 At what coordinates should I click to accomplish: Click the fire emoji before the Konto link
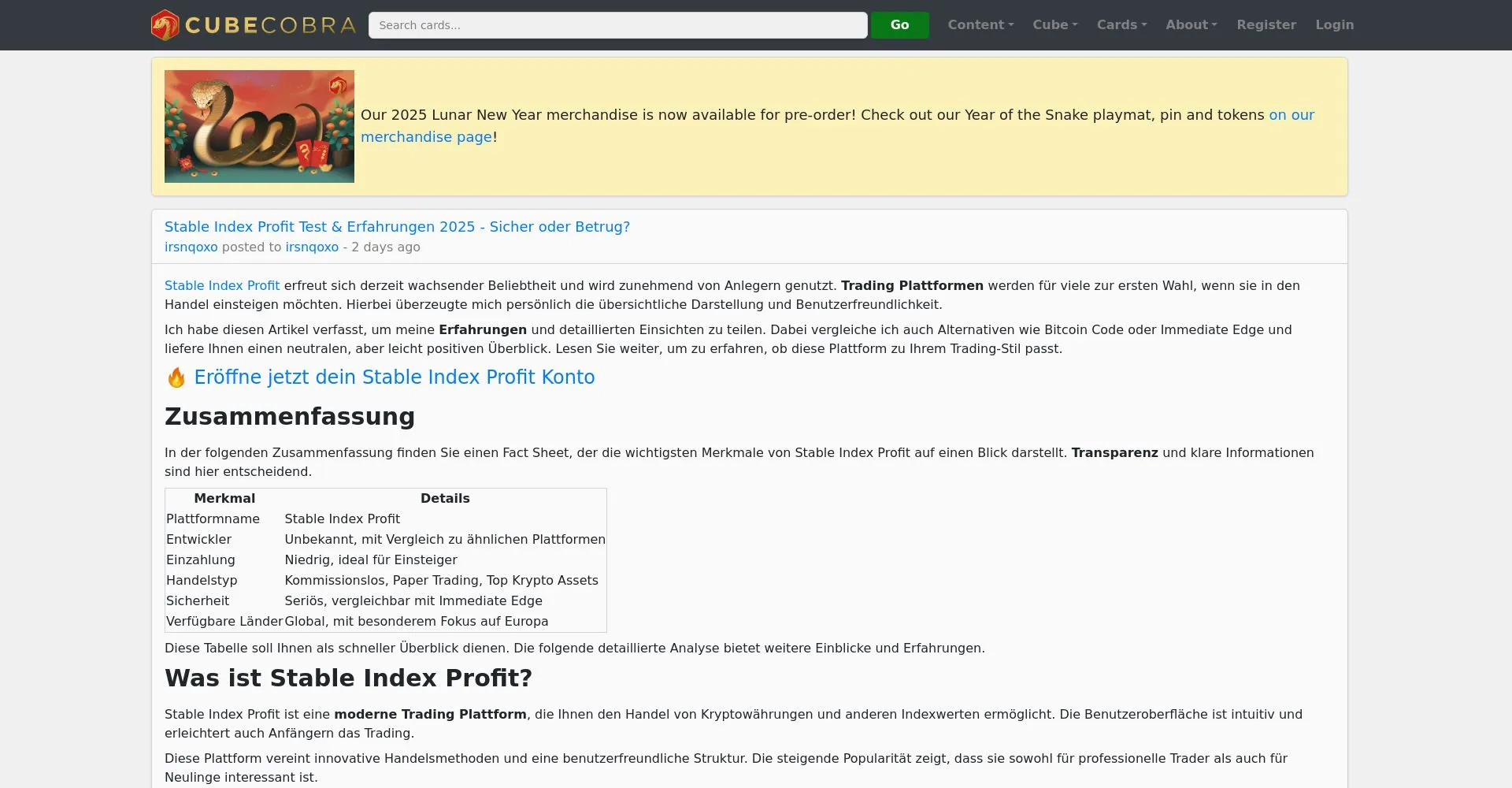(176, 377)
